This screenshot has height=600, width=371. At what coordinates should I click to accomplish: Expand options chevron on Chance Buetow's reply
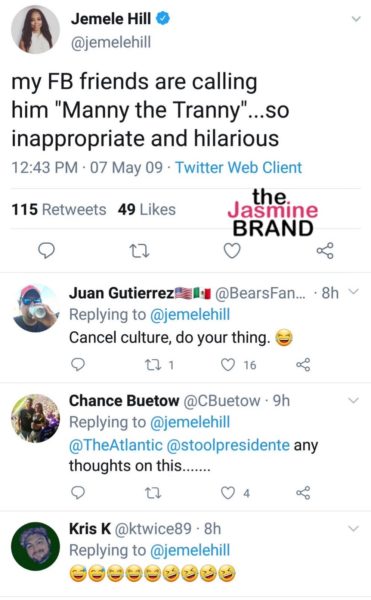pyautogui.click(x=354, y=401)
